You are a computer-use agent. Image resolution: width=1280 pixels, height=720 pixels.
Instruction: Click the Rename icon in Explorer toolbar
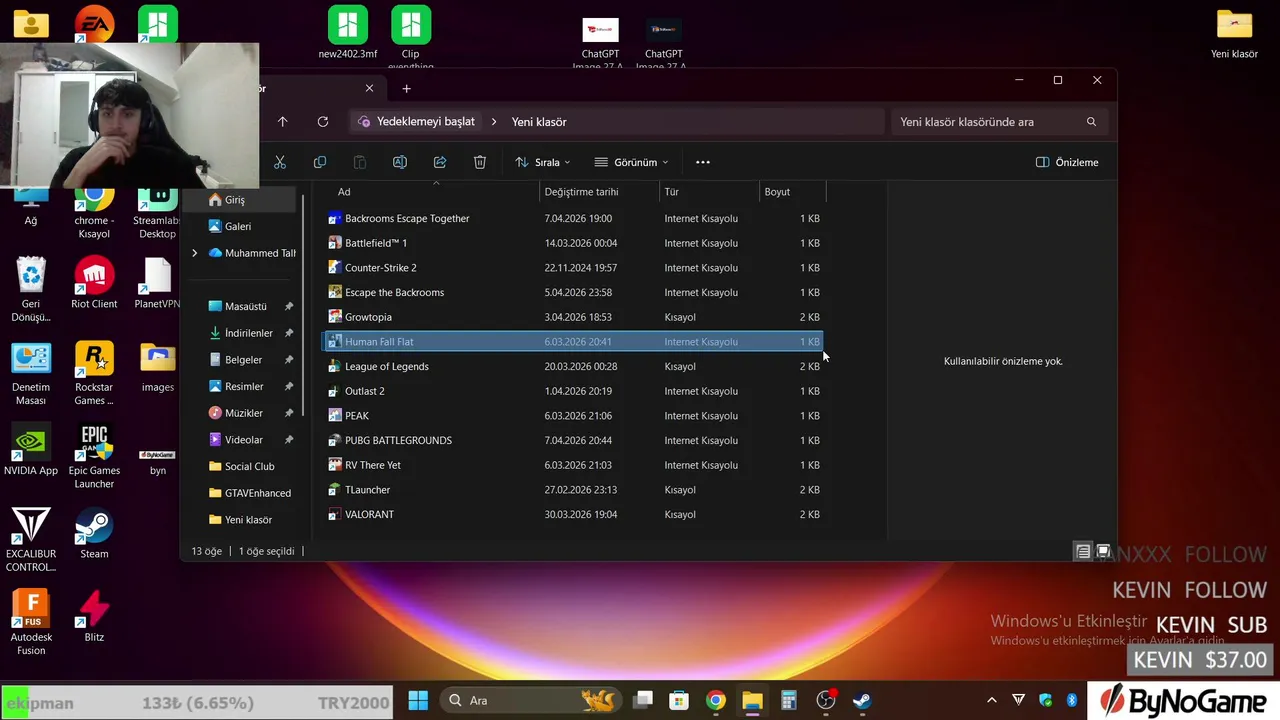[x=400, y=162]
